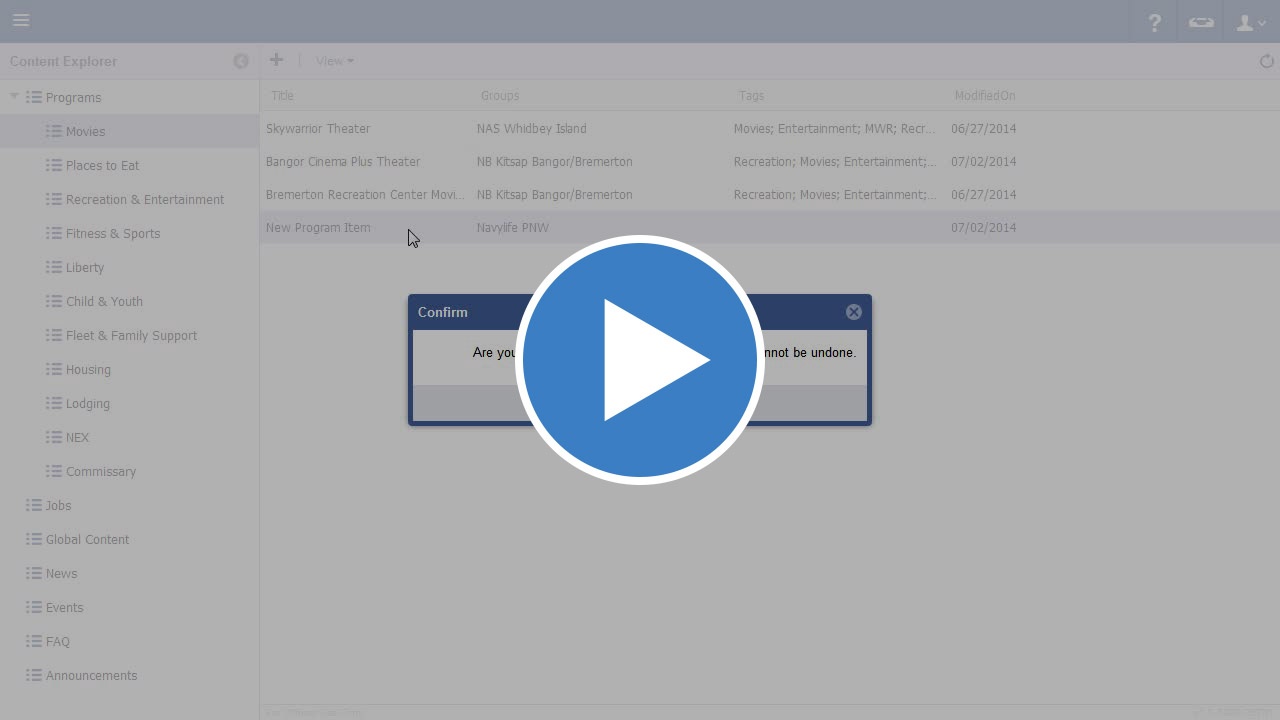
Task: Sort by the ModifiedOn column header
Action: (x=984, y=96)
